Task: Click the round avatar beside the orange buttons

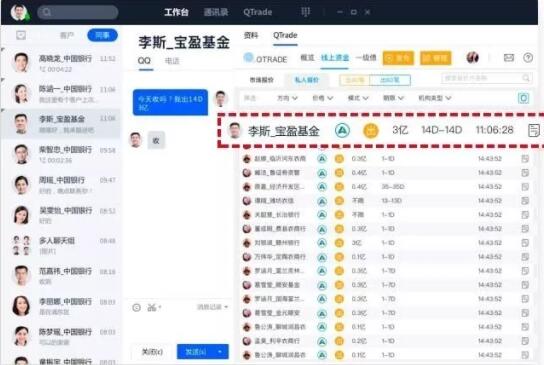Action: (473, 58)
